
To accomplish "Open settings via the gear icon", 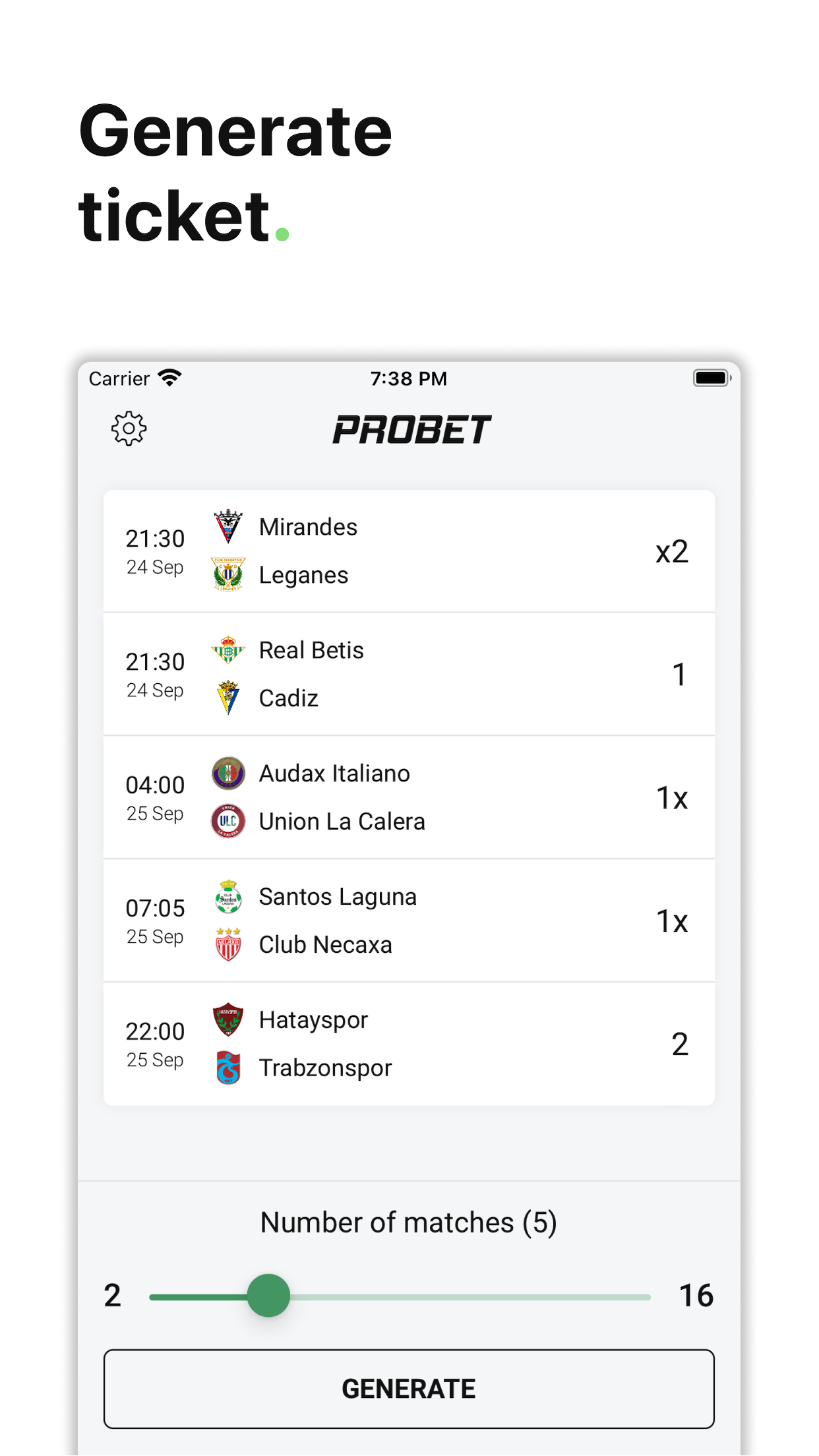I will (129, 429).
